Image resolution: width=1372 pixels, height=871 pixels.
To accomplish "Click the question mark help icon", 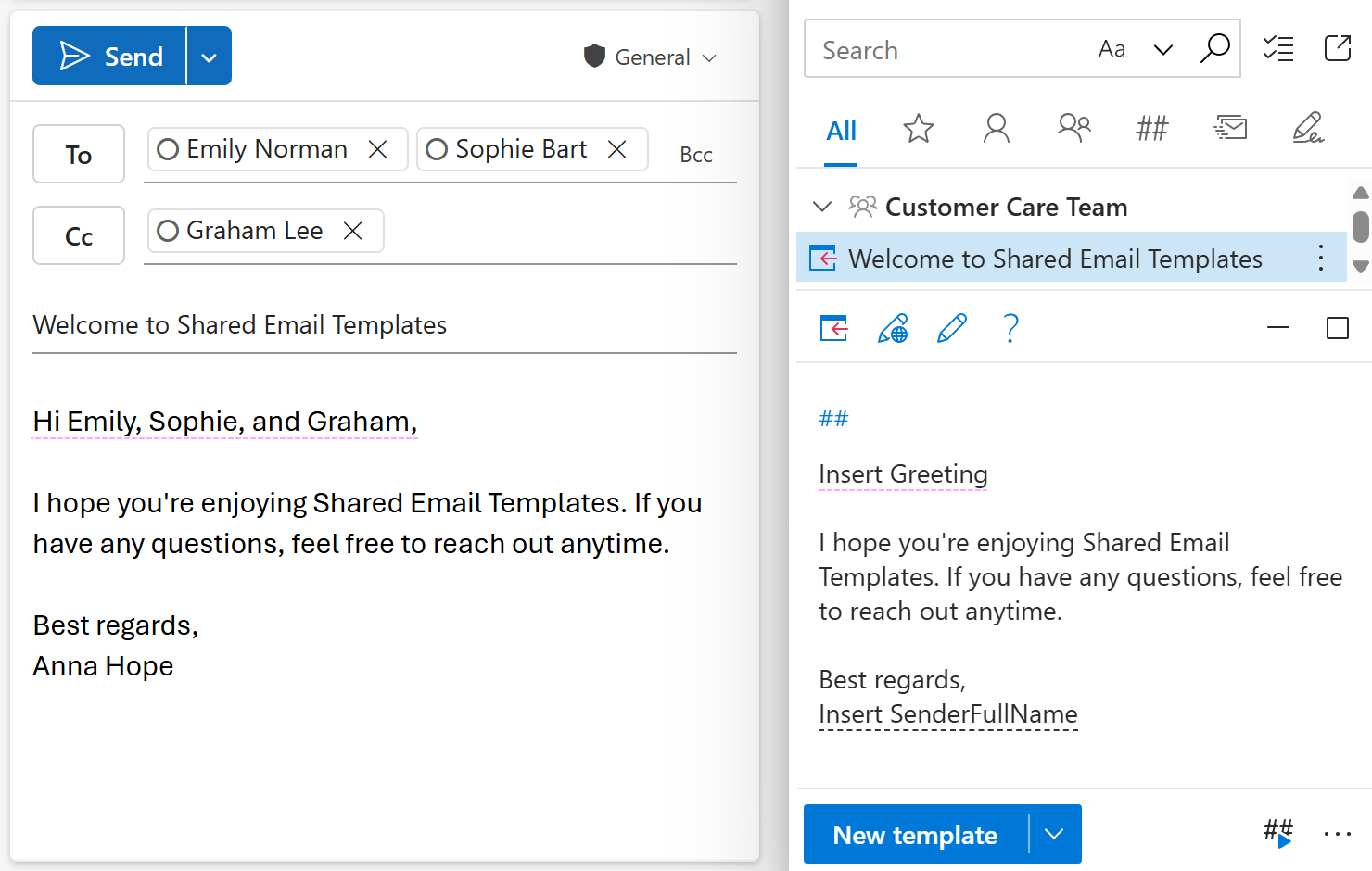I will tap(1011, 328).
